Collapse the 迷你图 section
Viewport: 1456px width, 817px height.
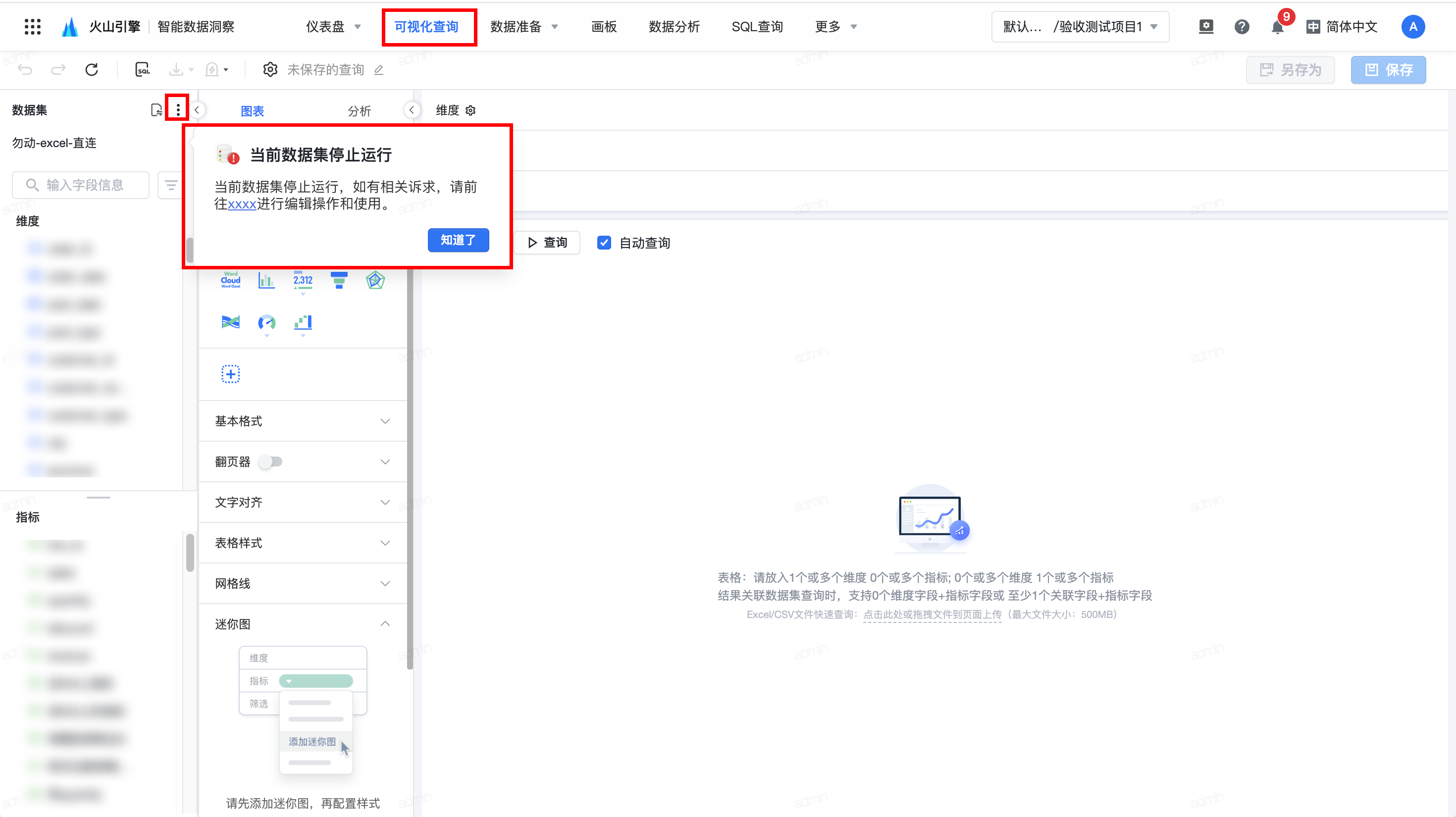385,624
